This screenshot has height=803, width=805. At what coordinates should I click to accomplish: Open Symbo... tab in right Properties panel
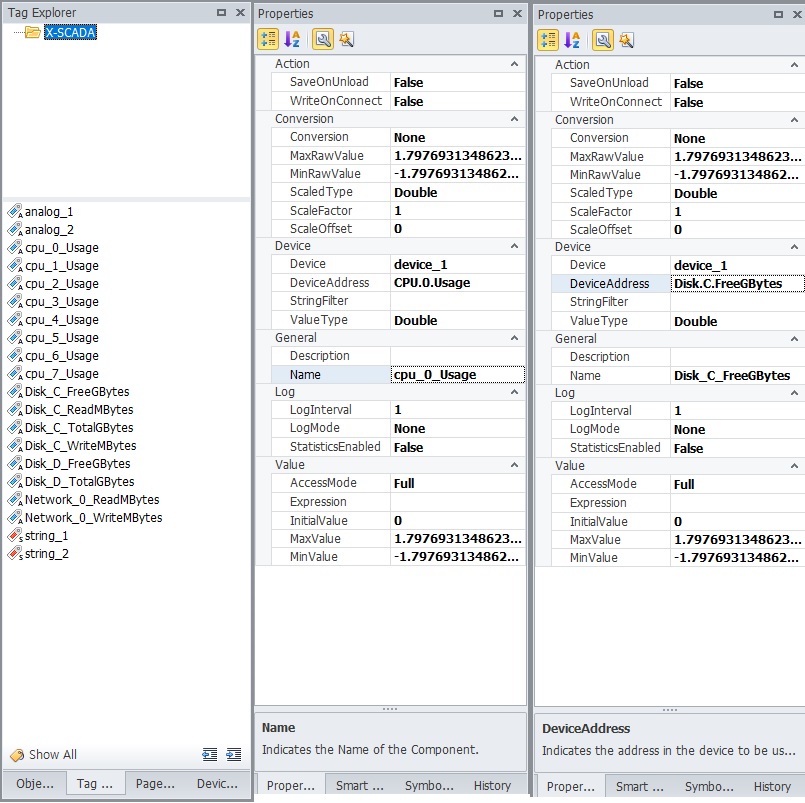point(709,787)
